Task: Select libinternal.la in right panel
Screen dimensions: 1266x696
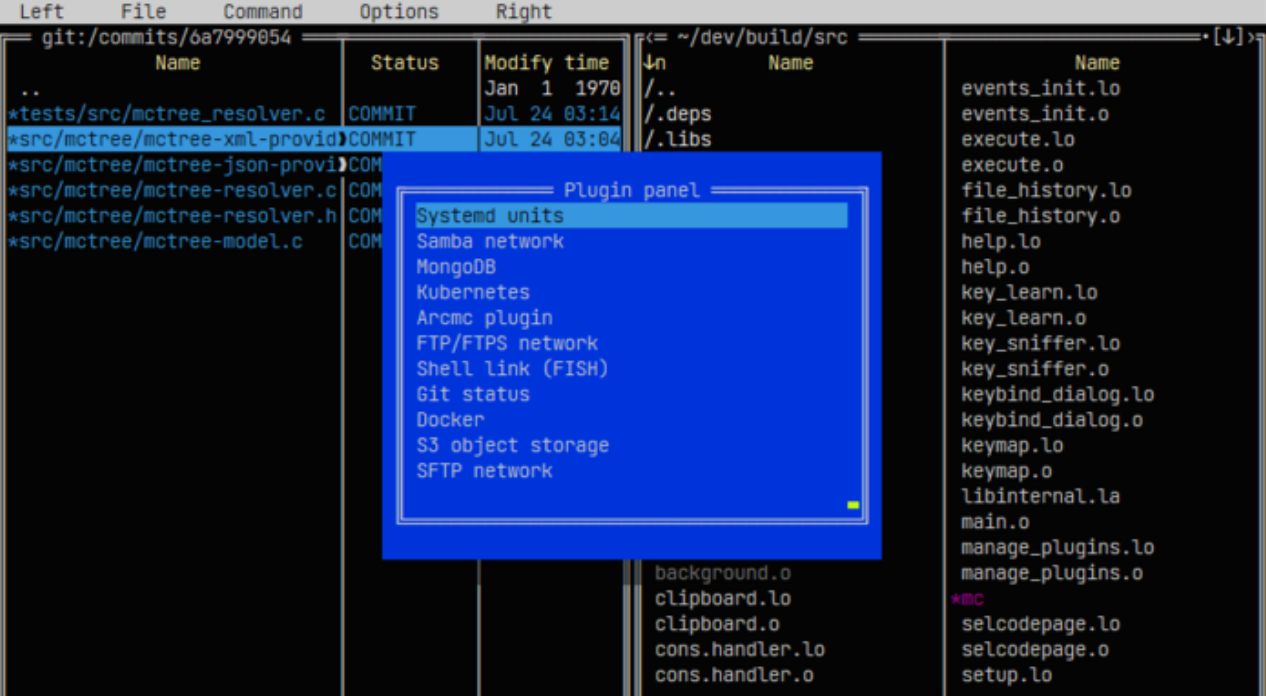Action: (1041, 496)
